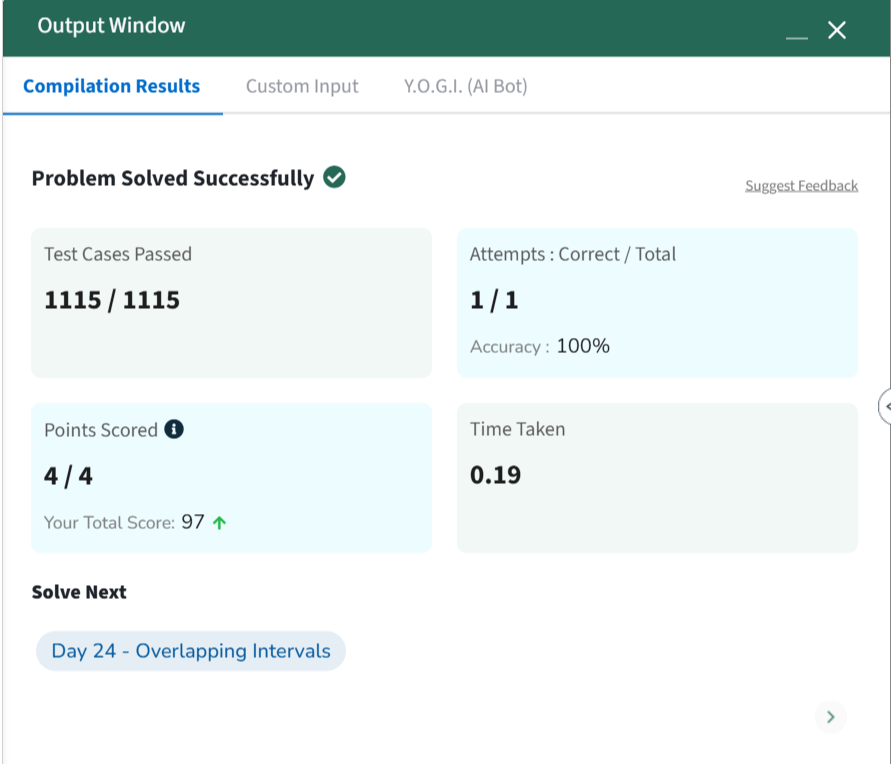Select the 1115 / 1115 test cases value

(x=112, y=300)
